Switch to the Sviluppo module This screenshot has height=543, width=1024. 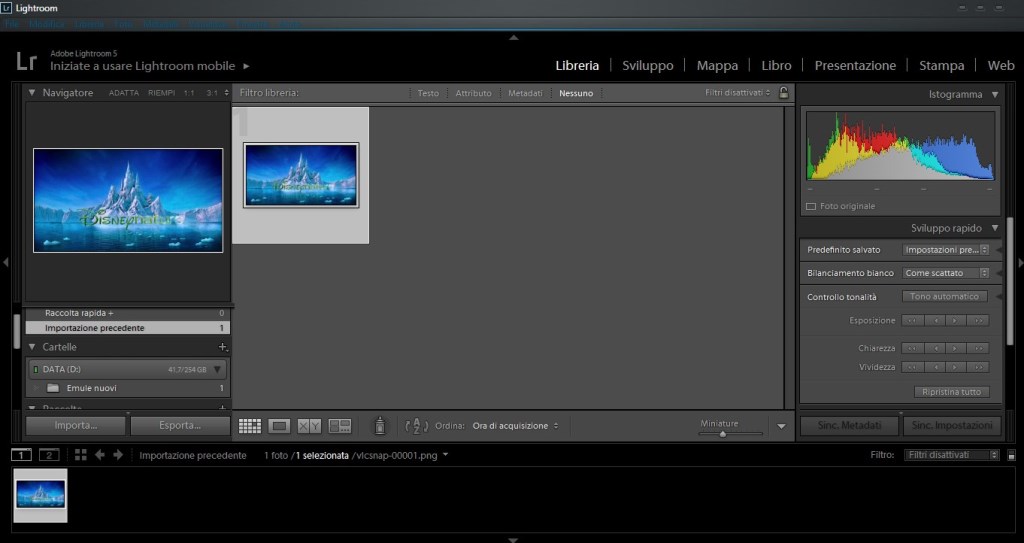[647, 65]
